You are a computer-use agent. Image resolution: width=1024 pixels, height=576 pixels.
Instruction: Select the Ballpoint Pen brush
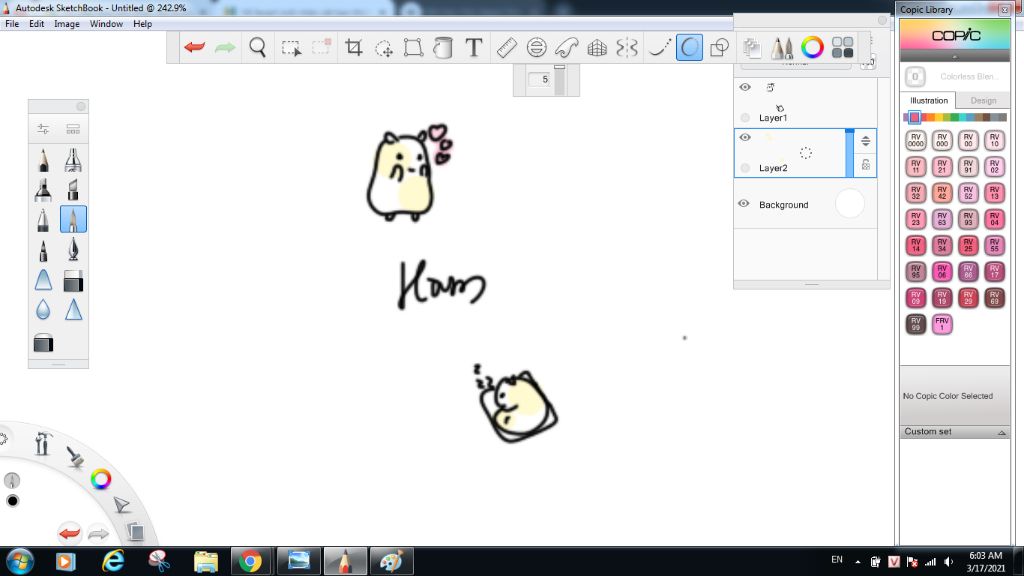pyautogui.click(x=43, y=219)
